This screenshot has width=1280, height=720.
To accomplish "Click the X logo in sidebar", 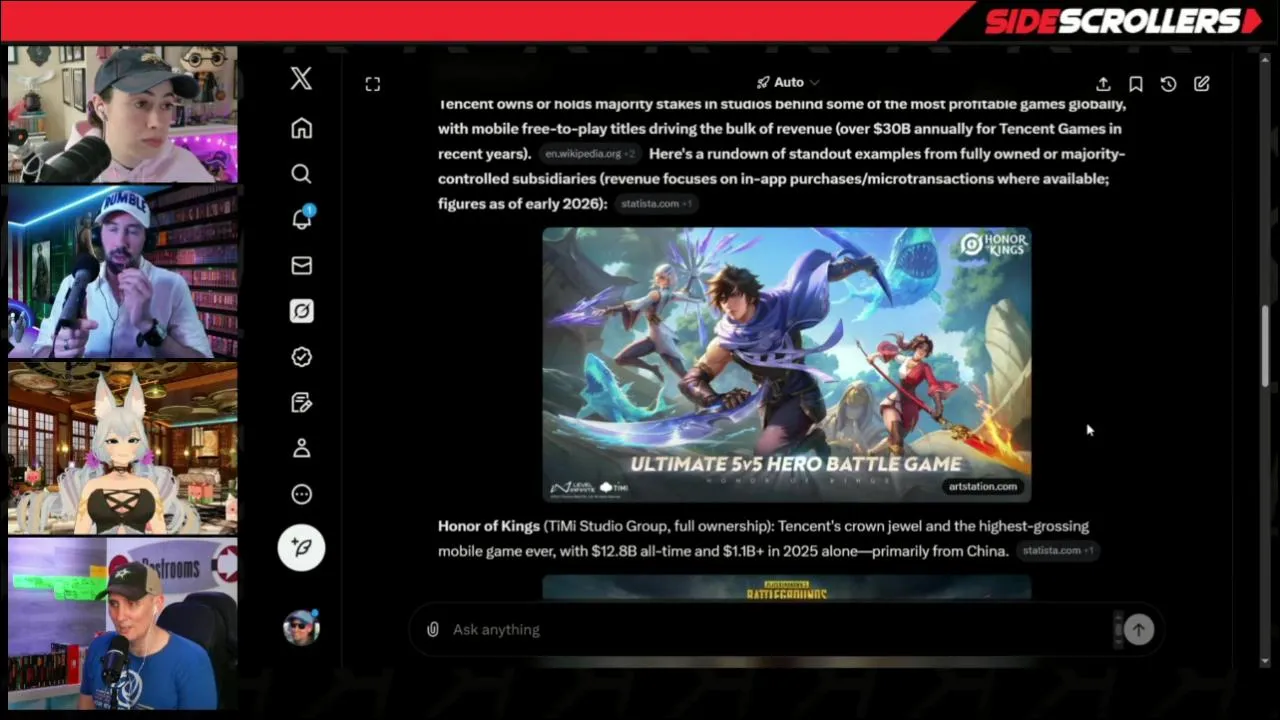I will coord(301,79).
